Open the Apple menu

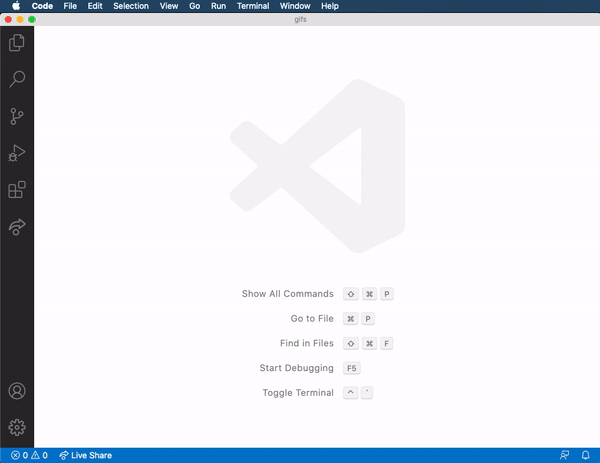16,6
